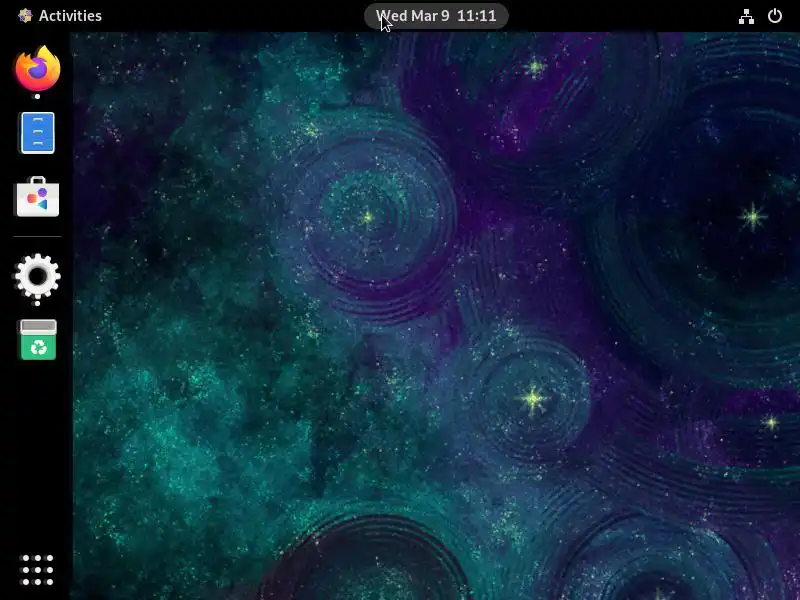This screenshot has width=800, height=600.
Task: Open Settings gear icon in the dock
Action: (x=38, y=276)
